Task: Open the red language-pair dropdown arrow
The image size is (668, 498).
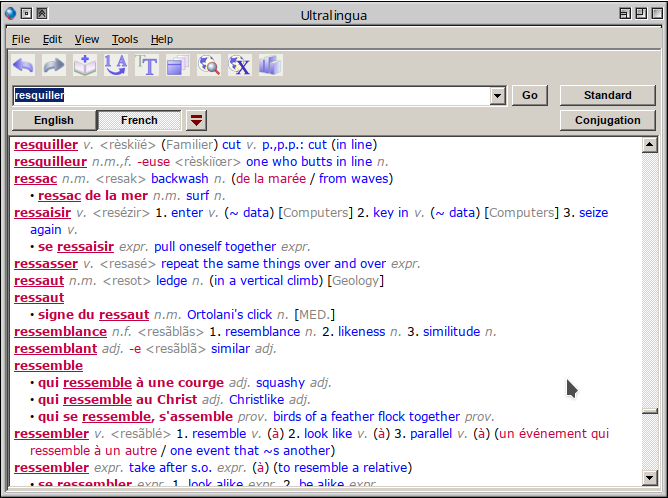Action: (196, 121)
